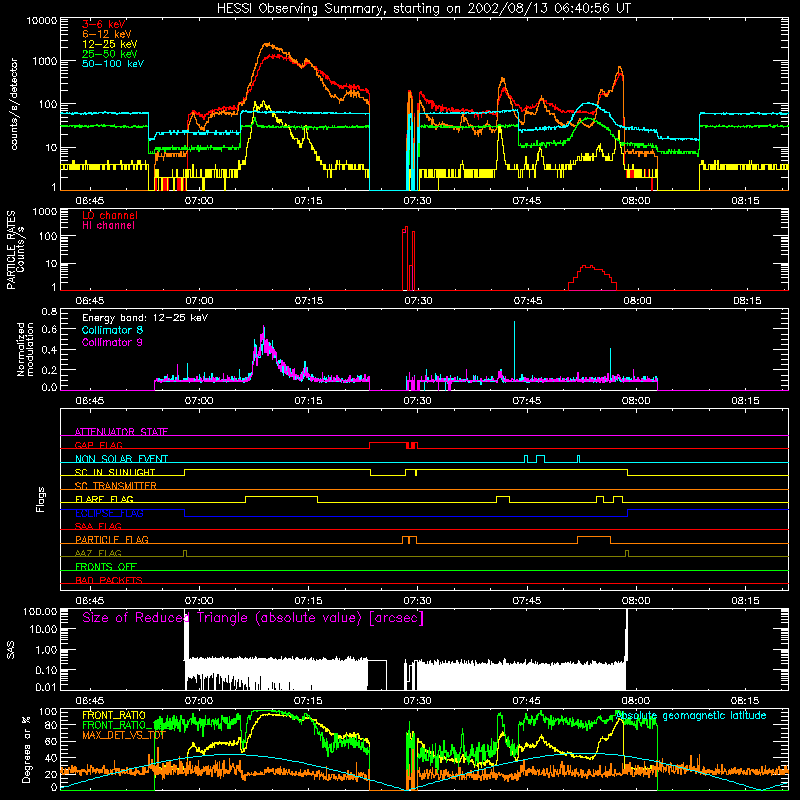The height and width of the screenshot is (800, 800).
Task: Click the 07:00 time label under the particle rates panel
Action: click(x=199, y=301)
